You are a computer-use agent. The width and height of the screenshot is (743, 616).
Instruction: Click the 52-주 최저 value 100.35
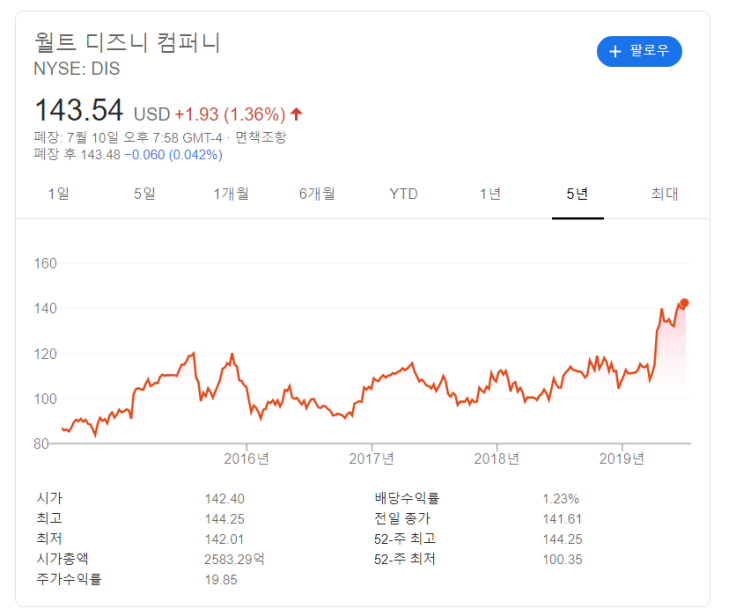(562, 560)
